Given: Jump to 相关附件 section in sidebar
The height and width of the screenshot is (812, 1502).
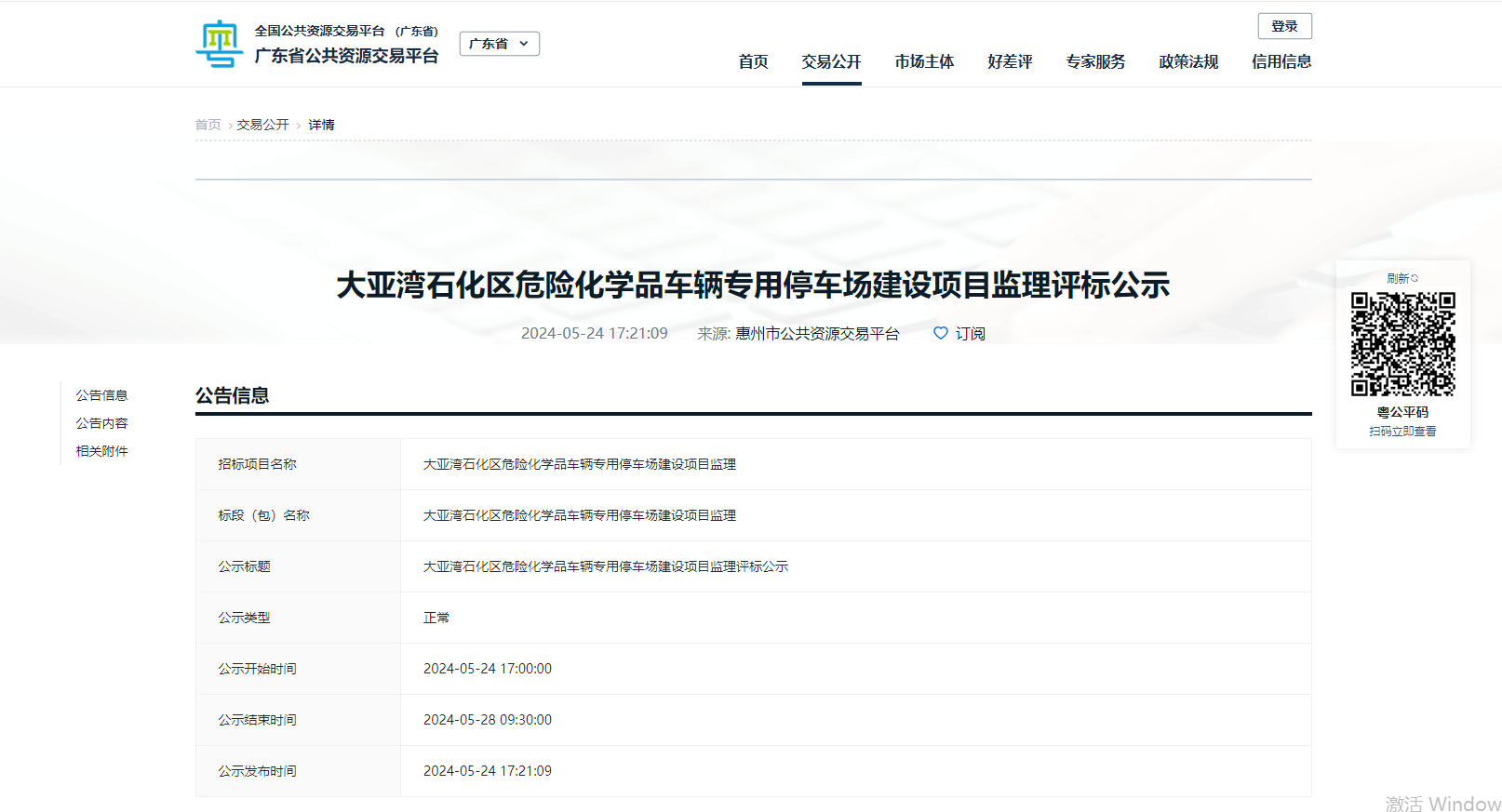Looking at the screenshot, I should pyautogui.click(x=101, y=451).
